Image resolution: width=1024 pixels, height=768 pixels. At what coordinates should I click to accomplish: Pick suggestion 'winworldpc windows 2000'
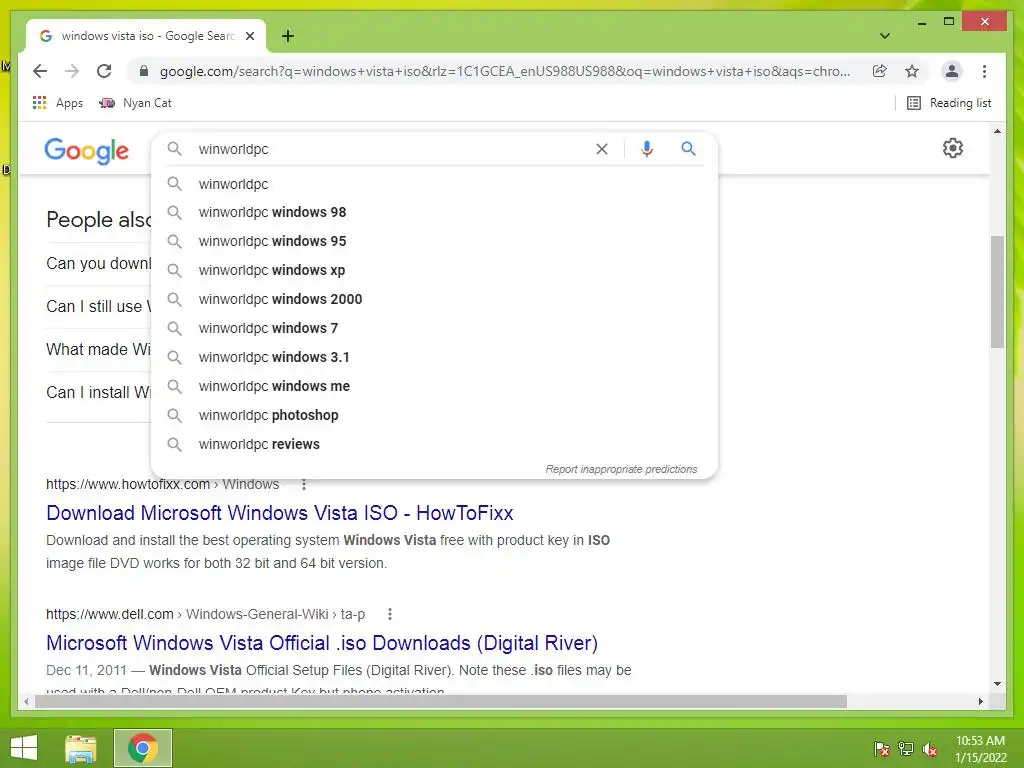tap(434, 299)
